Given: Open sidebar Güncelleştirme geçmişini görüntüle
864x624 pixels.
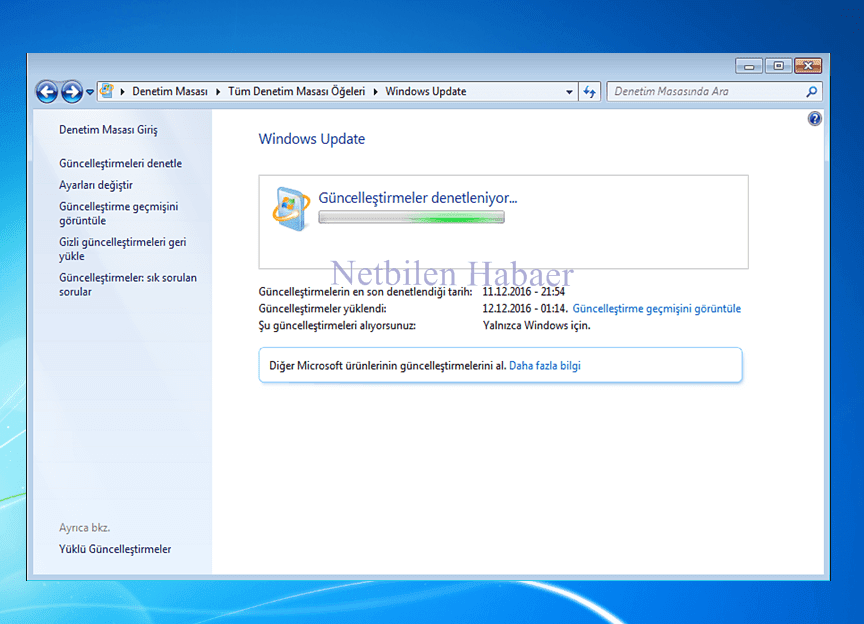Looking at the screenshot, I should 118,213.
